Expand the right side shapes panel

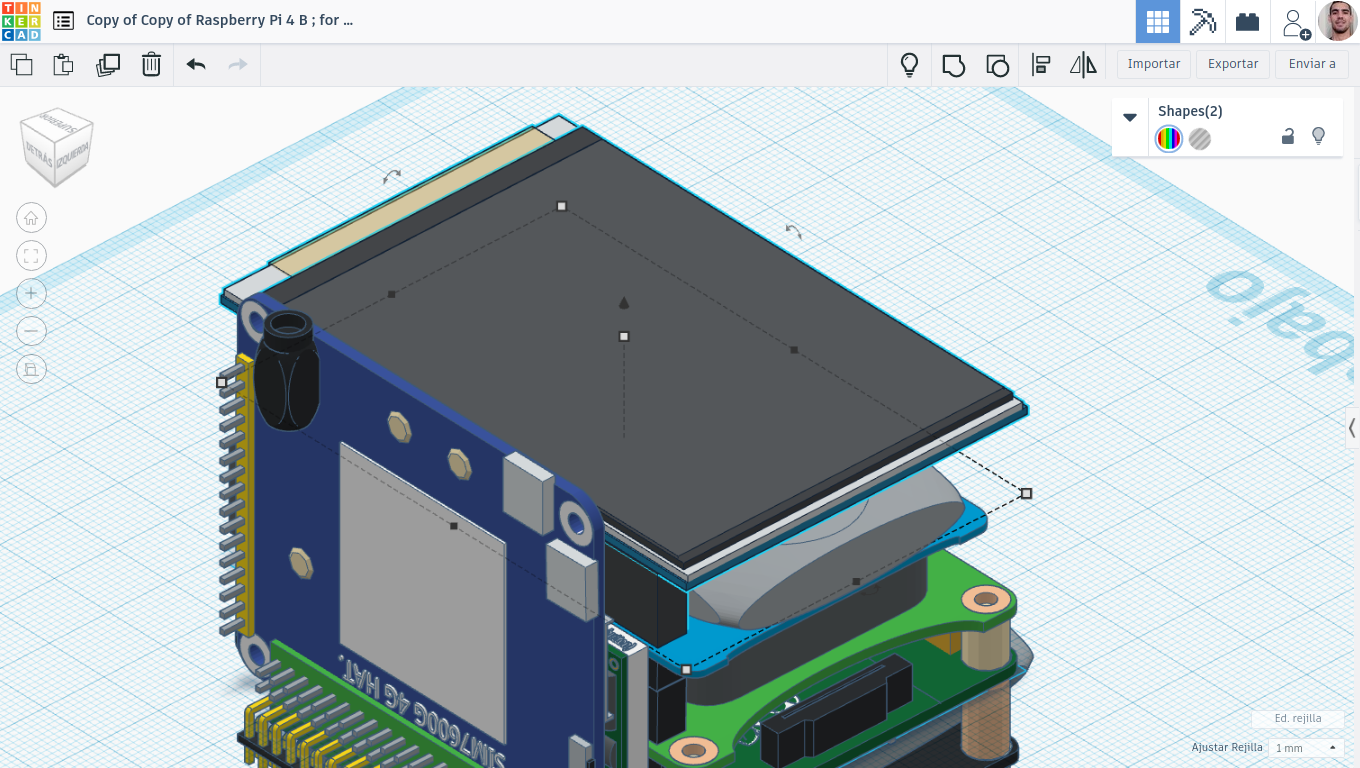click(1352, 428)
